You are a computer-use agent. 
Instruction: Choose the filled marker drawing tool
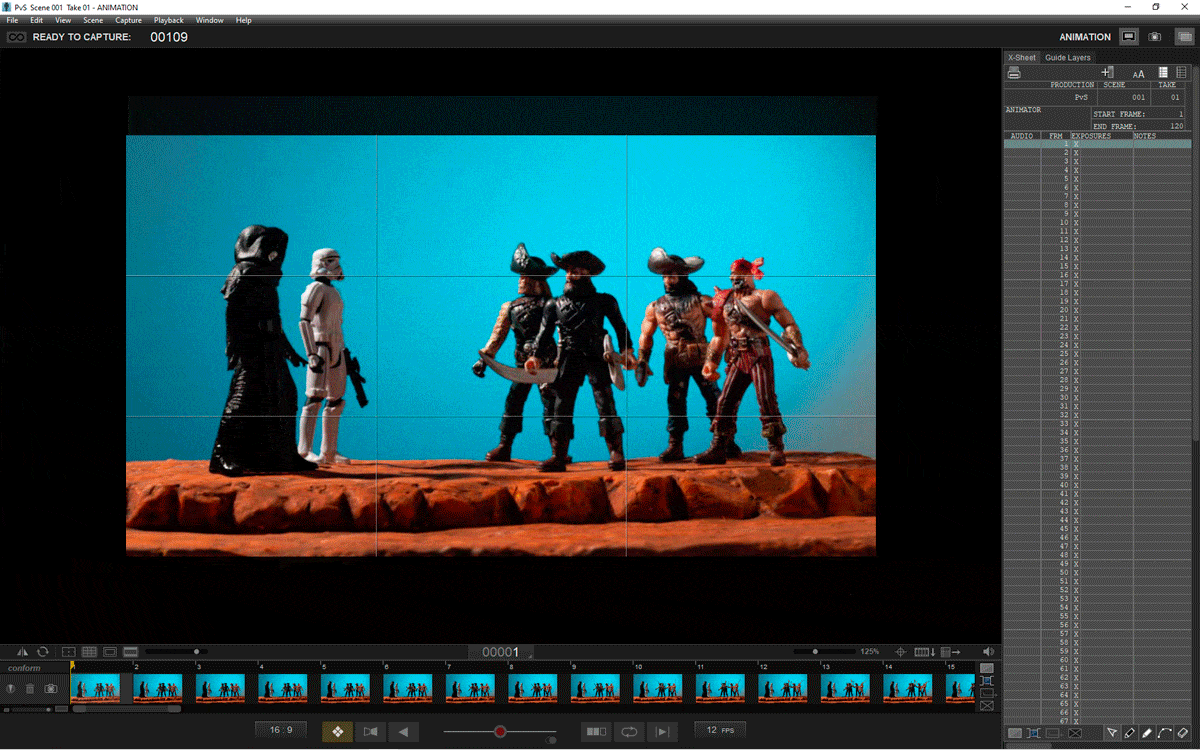pyautogui.click(x=1147, y=733)
